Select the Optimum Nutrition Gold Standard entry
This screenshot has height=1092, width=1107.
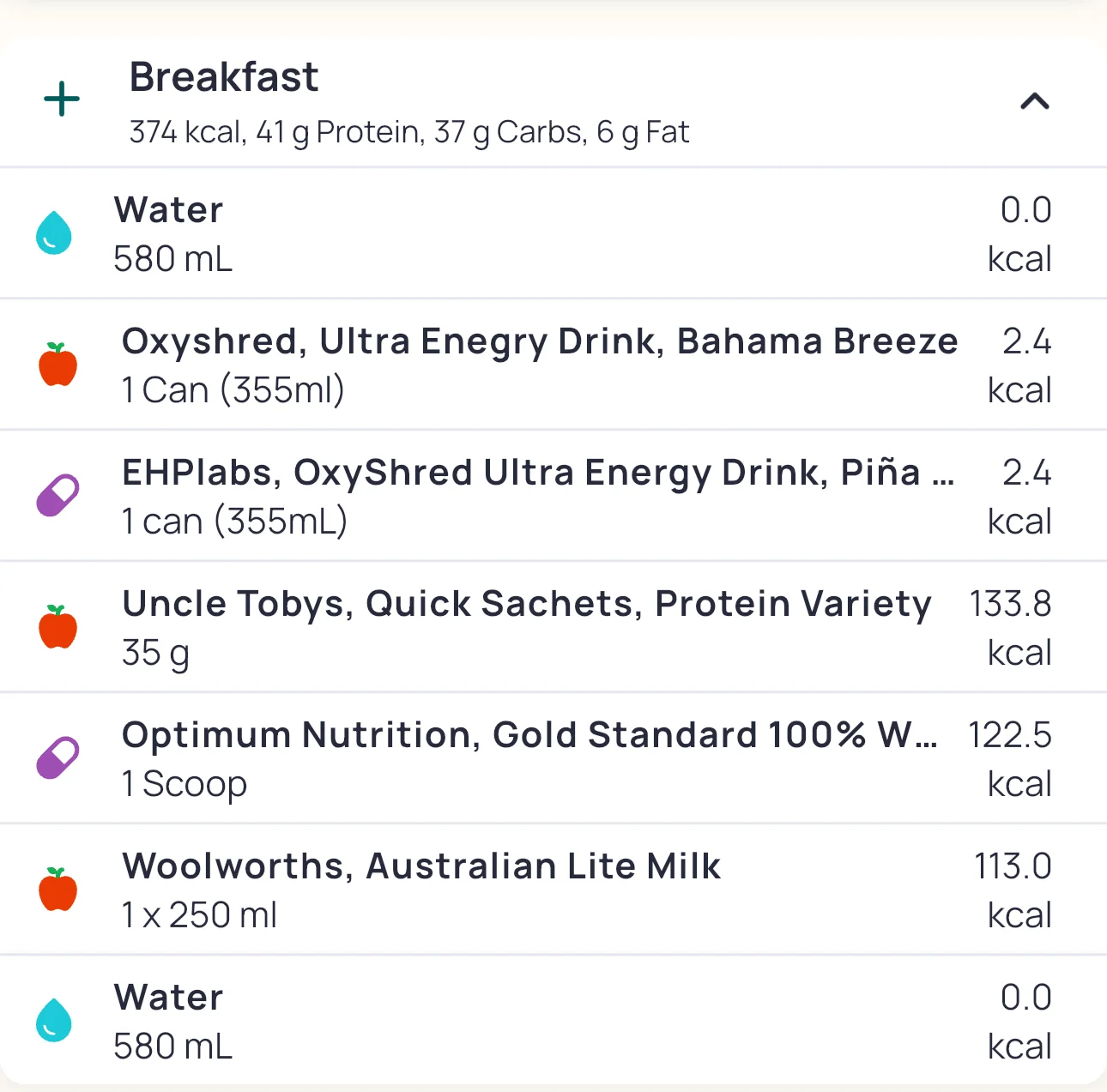pyautogui.click(x=529, y=735)
